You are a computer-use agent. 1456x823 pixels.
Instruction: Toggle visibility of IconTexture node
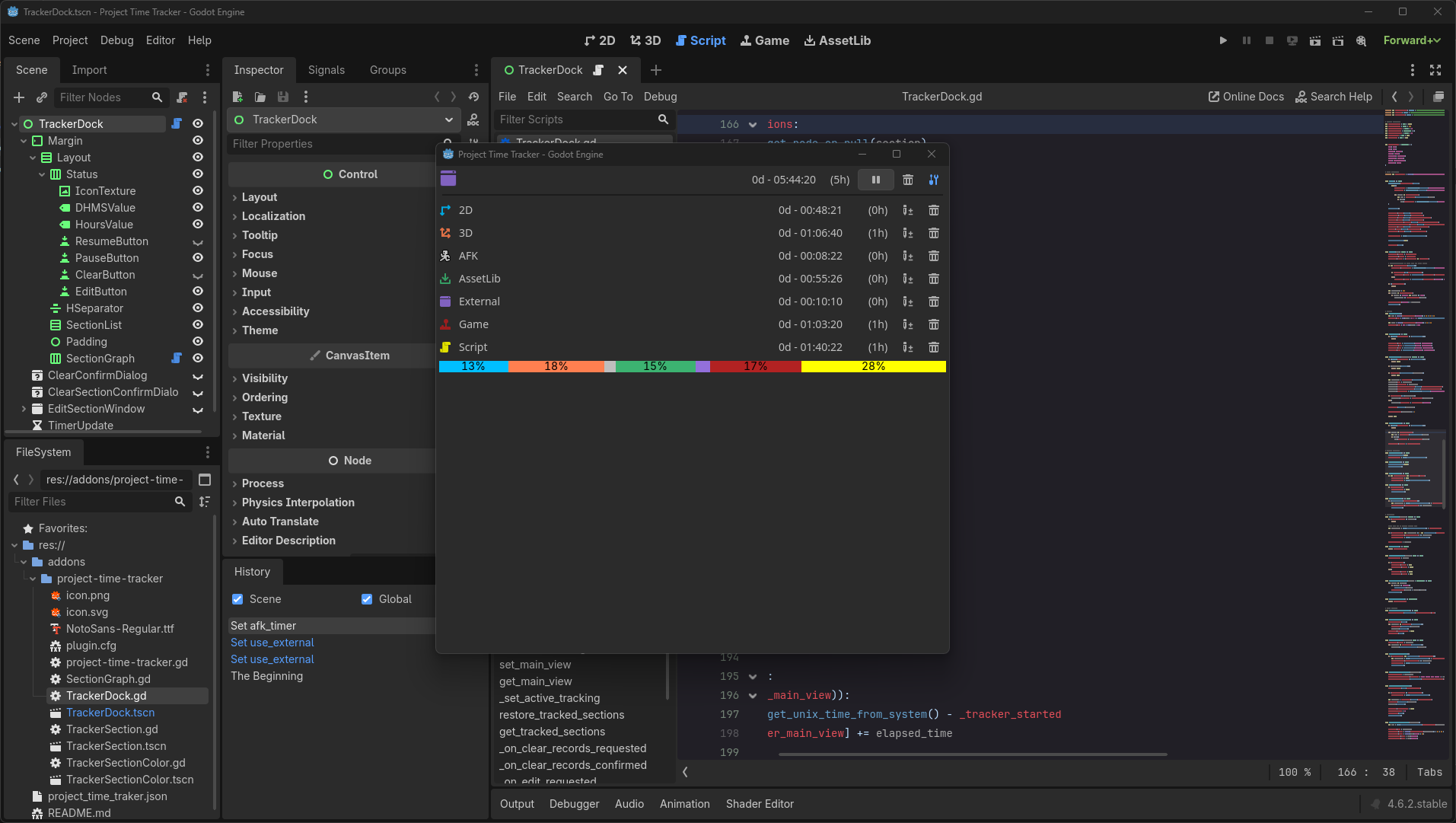(x=198, y=190)
